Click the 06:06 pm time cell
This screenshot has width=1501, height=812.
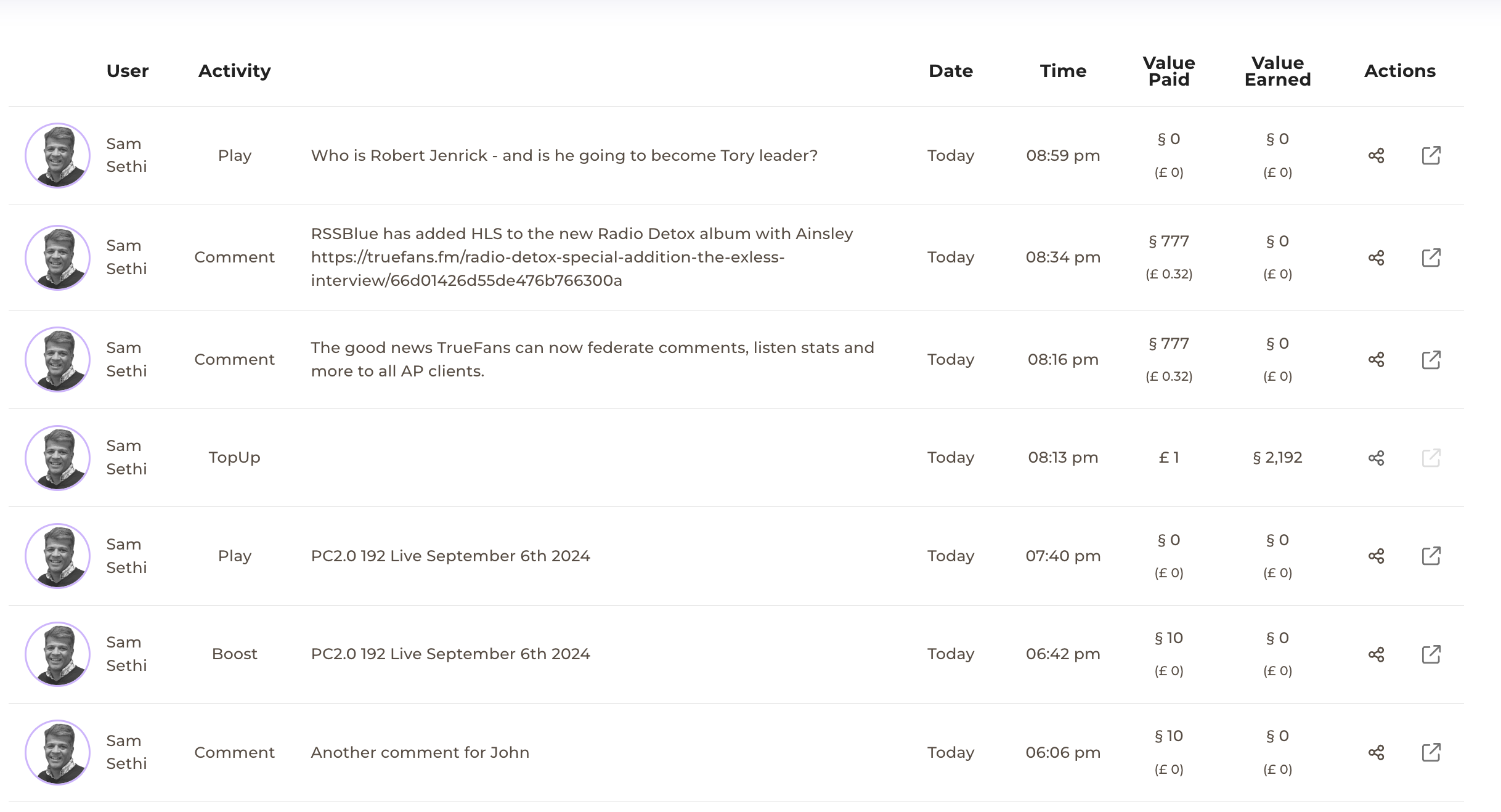(x=1063, y=752)
